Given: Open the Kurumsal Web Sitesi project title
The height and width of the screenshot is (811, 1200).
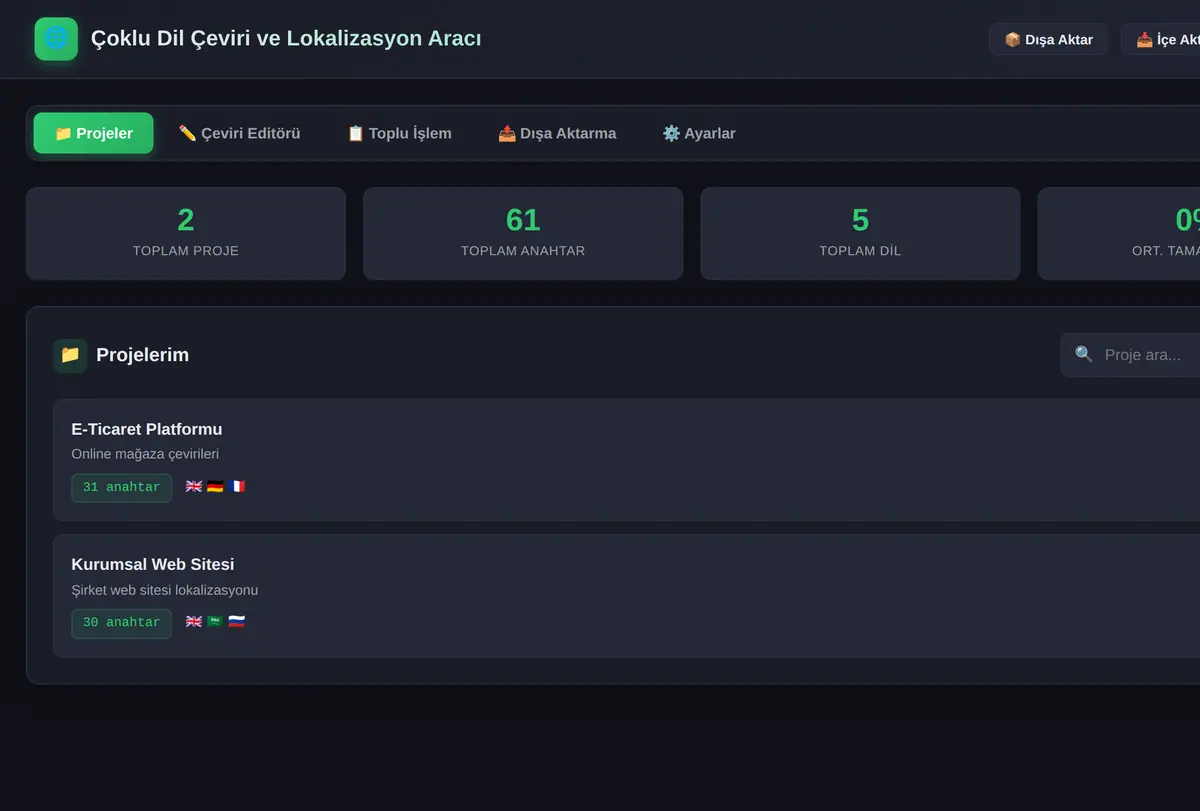Looking at the screenshot, I should pos(153,564).
